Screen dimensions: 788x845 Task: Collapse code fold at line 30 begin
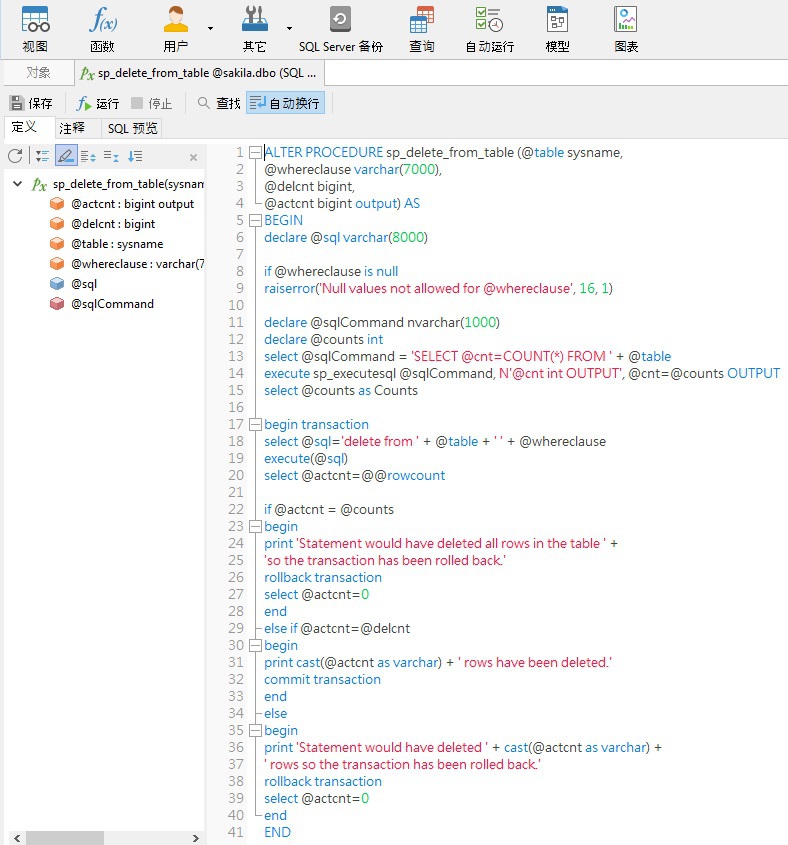pyautogui.click(x=255, y=646)
